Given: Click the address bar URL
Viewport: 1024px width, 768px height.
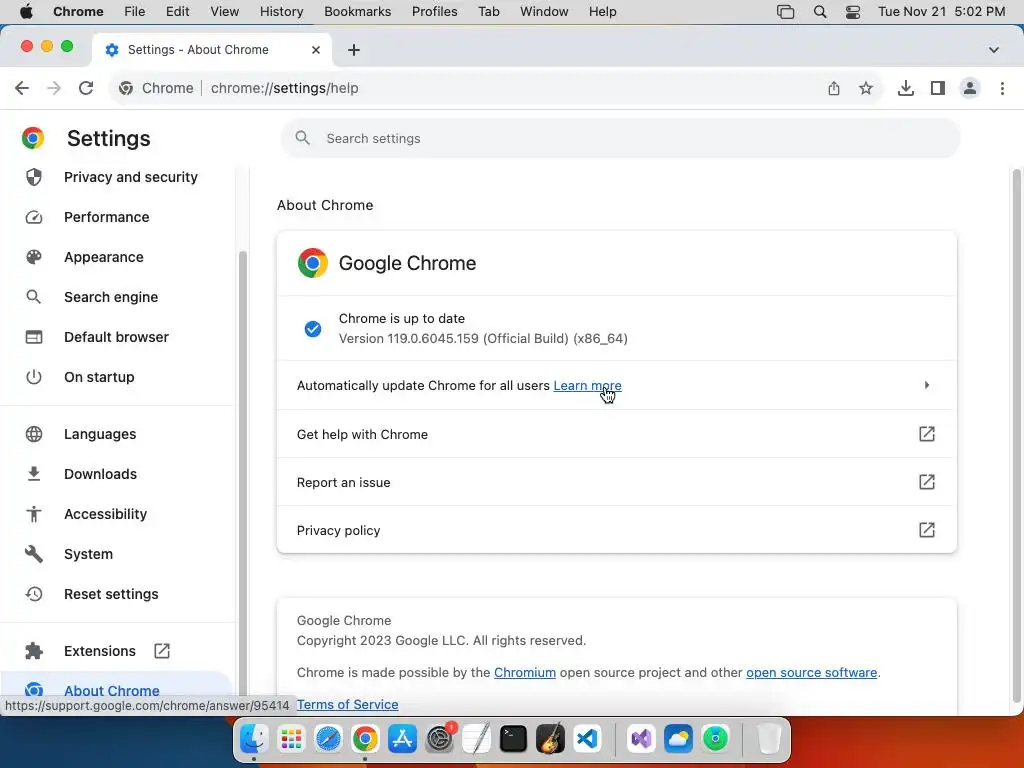Looking at the screenshot, I should 285,88.
